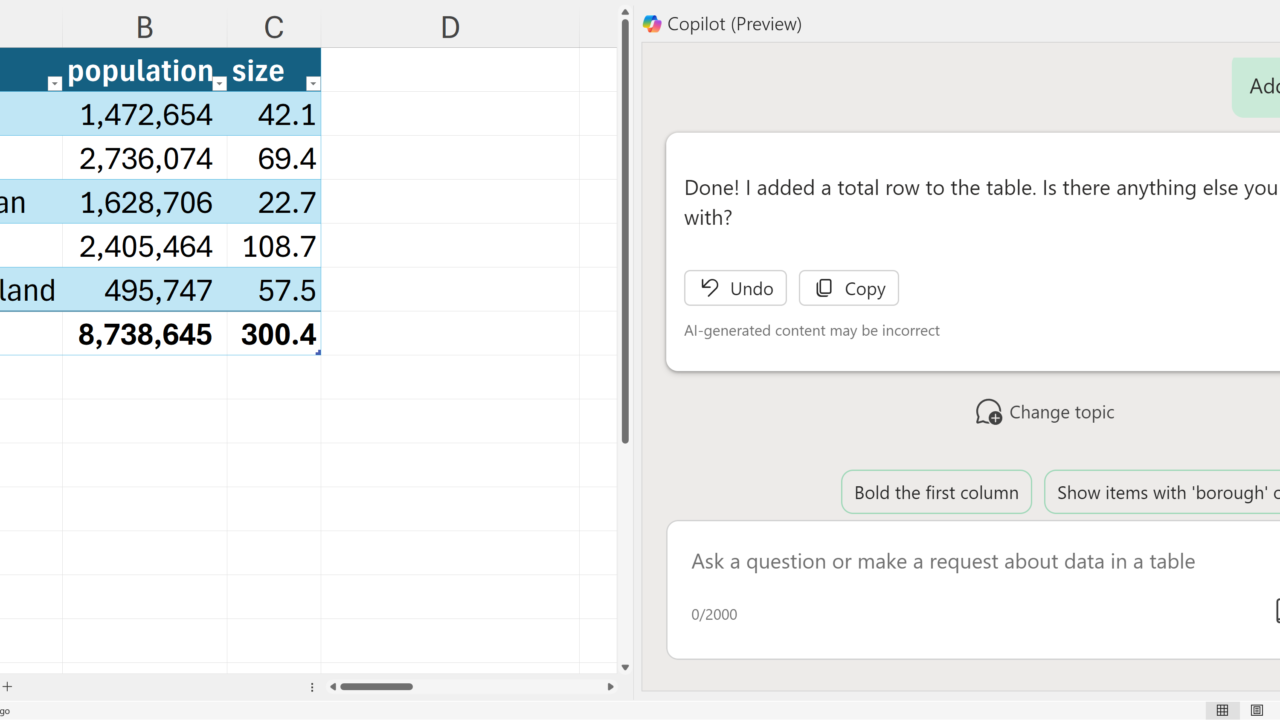Click 'Bold the first column' suggestion
Viewport: 1280px width, 720px height.
pos(936,492)
